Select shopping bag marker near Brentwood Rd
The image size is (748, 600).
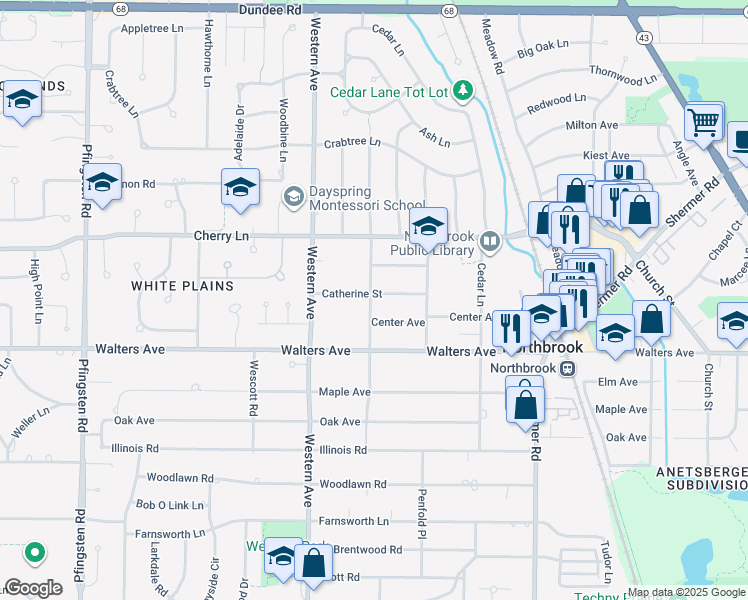click(x=313, y=564)
